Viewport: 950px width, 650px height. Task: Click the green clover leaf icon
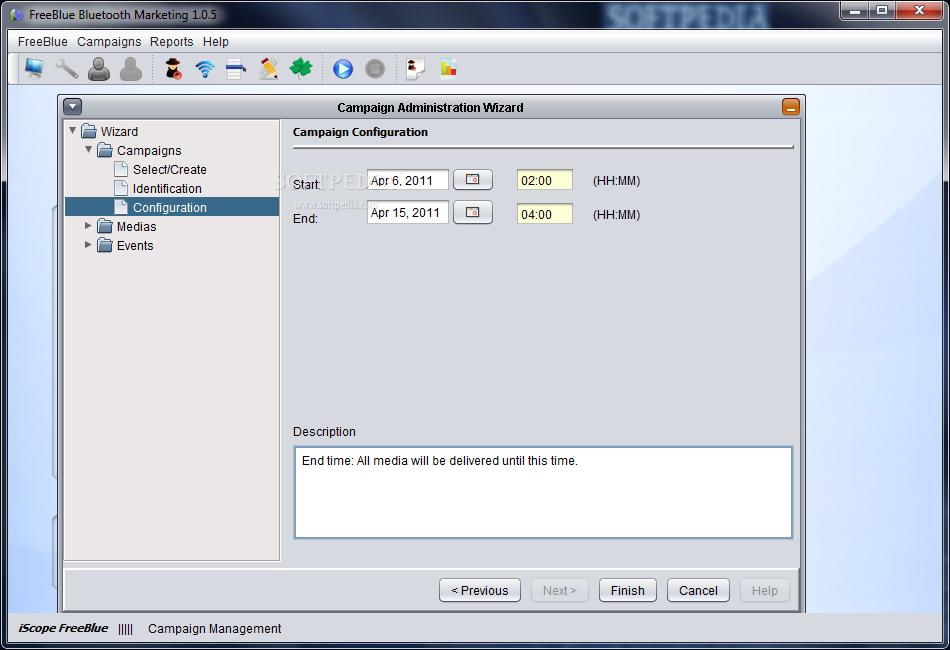(x=301, y=68)
